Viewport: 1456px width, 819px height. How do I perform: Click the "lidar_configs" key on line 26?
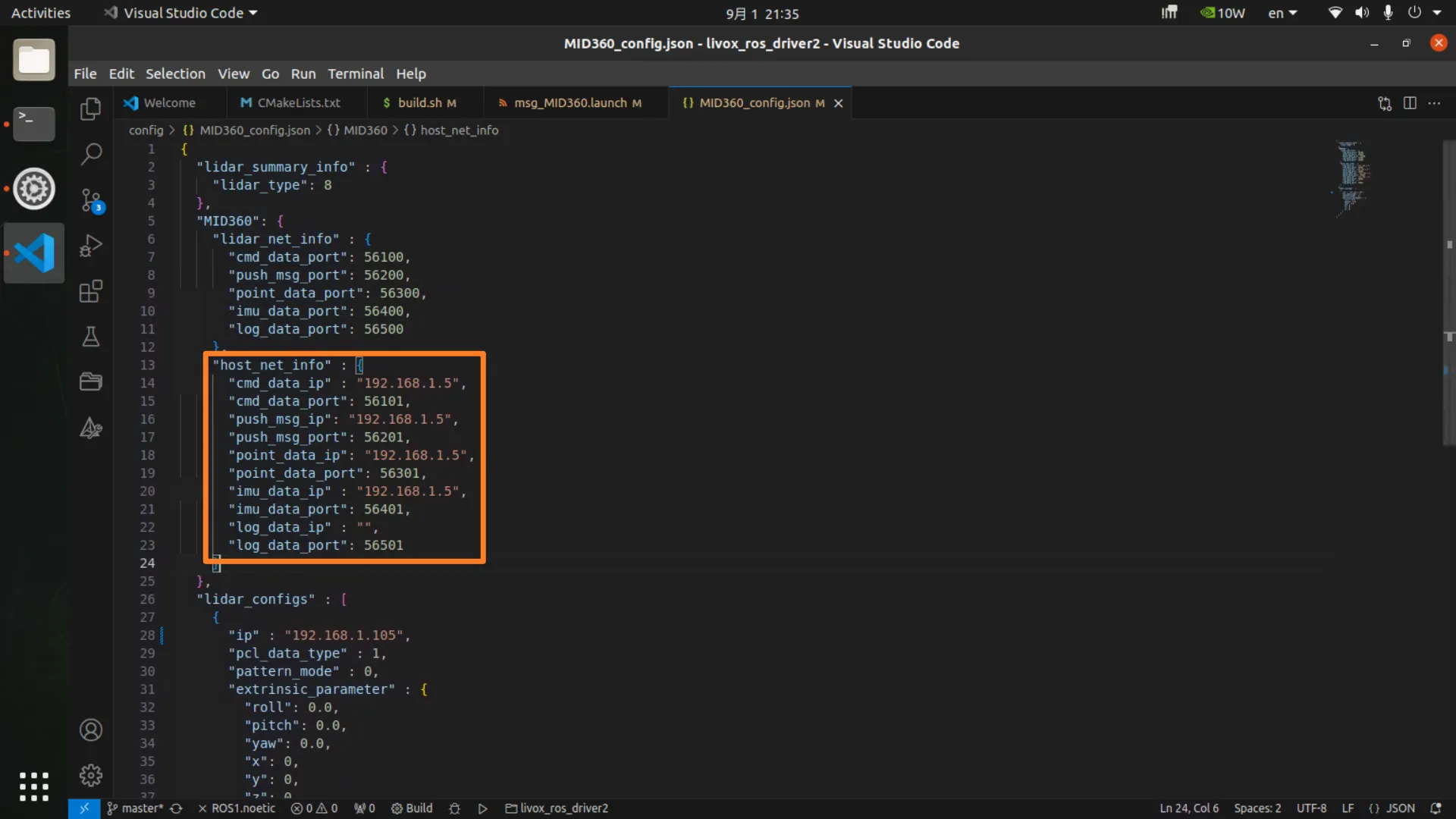pos(256,599)
